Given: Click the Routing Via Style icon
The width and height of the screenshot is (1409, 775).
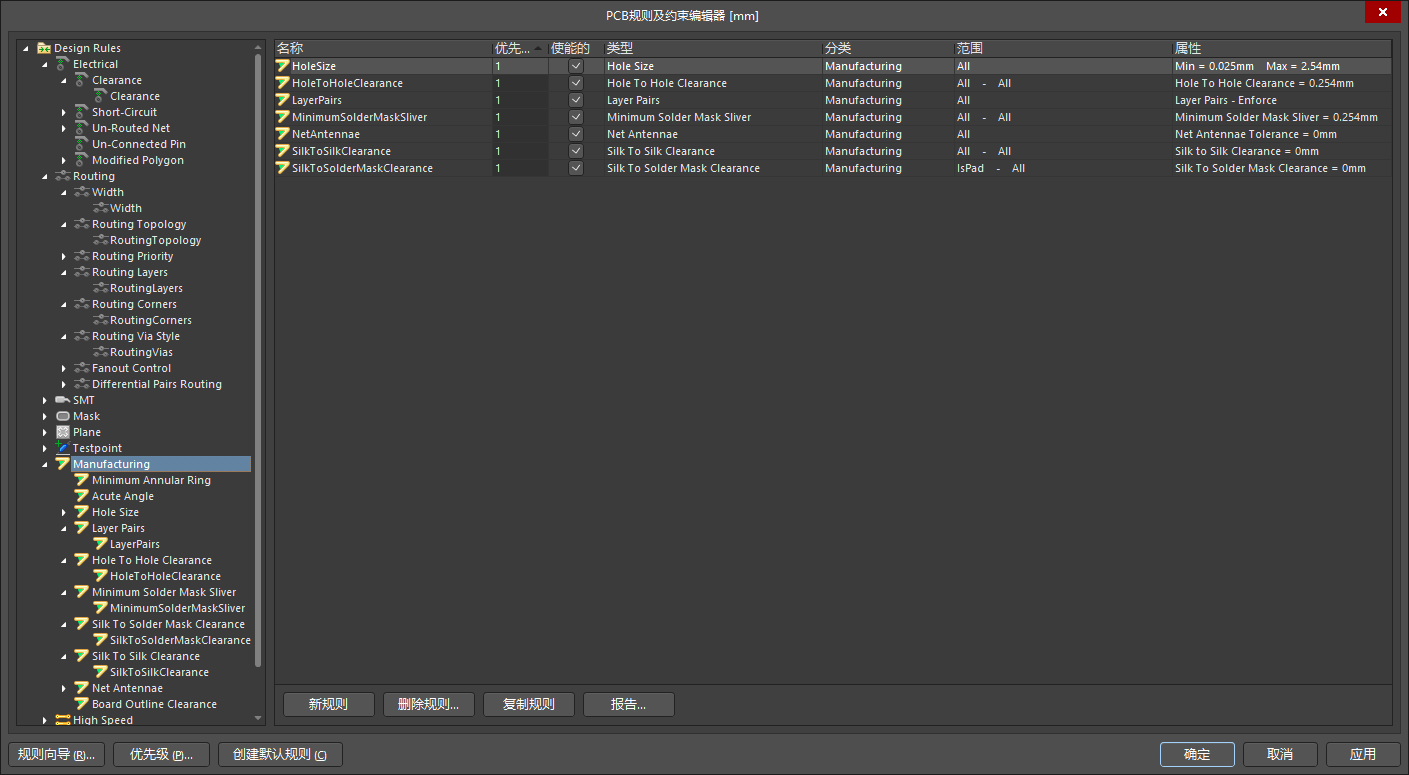Looking at the screenshot, I should tap(82, 336).
